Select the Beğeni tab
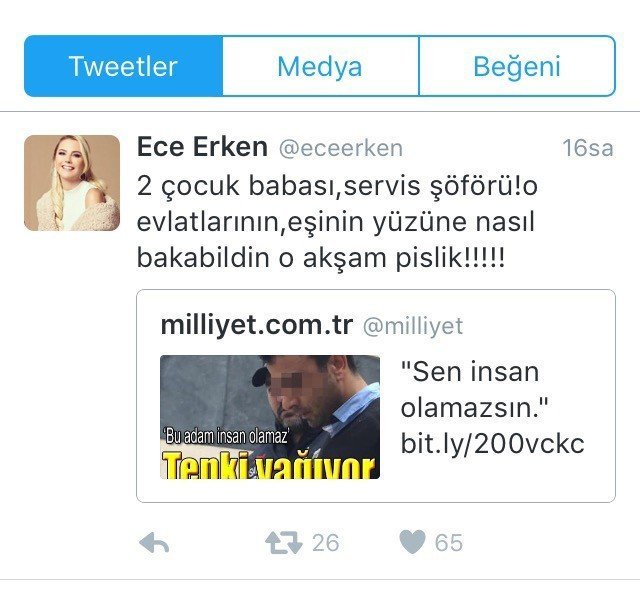The width and height of the screenshot is (640, 590). (x=517, y=66)
